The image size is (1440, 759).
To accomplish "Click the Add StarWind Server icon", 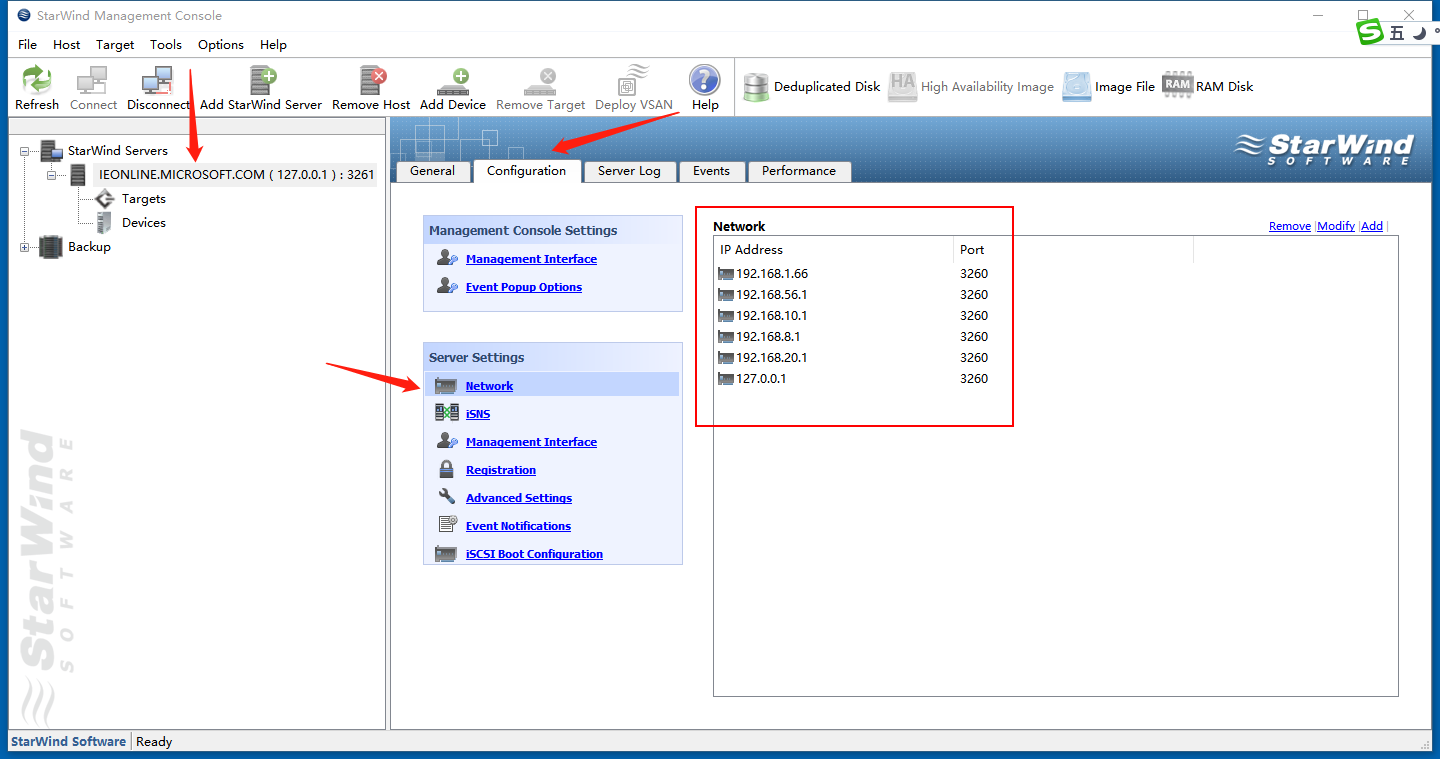I will (262, 80).
